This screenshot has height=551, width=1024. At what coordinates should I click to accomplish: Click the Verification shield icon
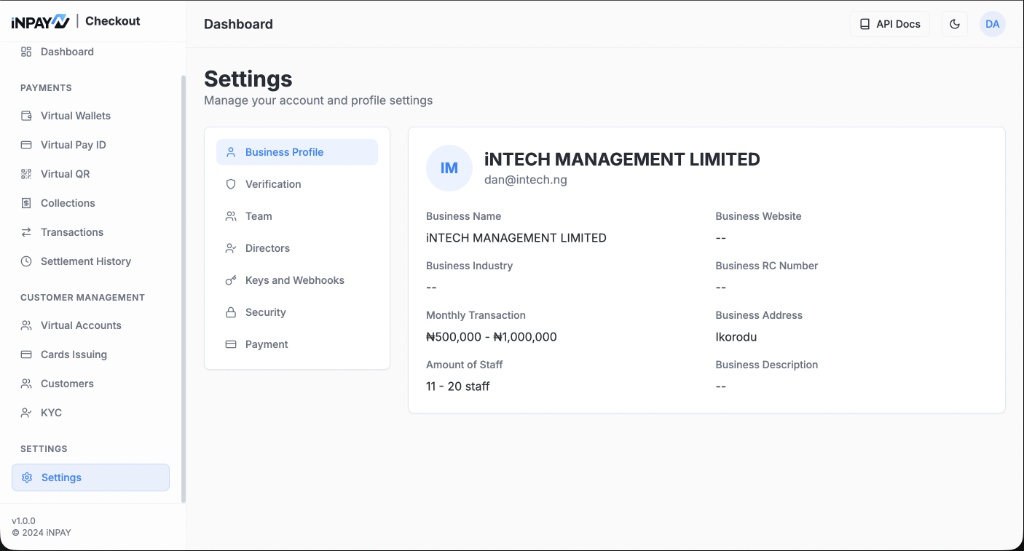click(231, 184)
